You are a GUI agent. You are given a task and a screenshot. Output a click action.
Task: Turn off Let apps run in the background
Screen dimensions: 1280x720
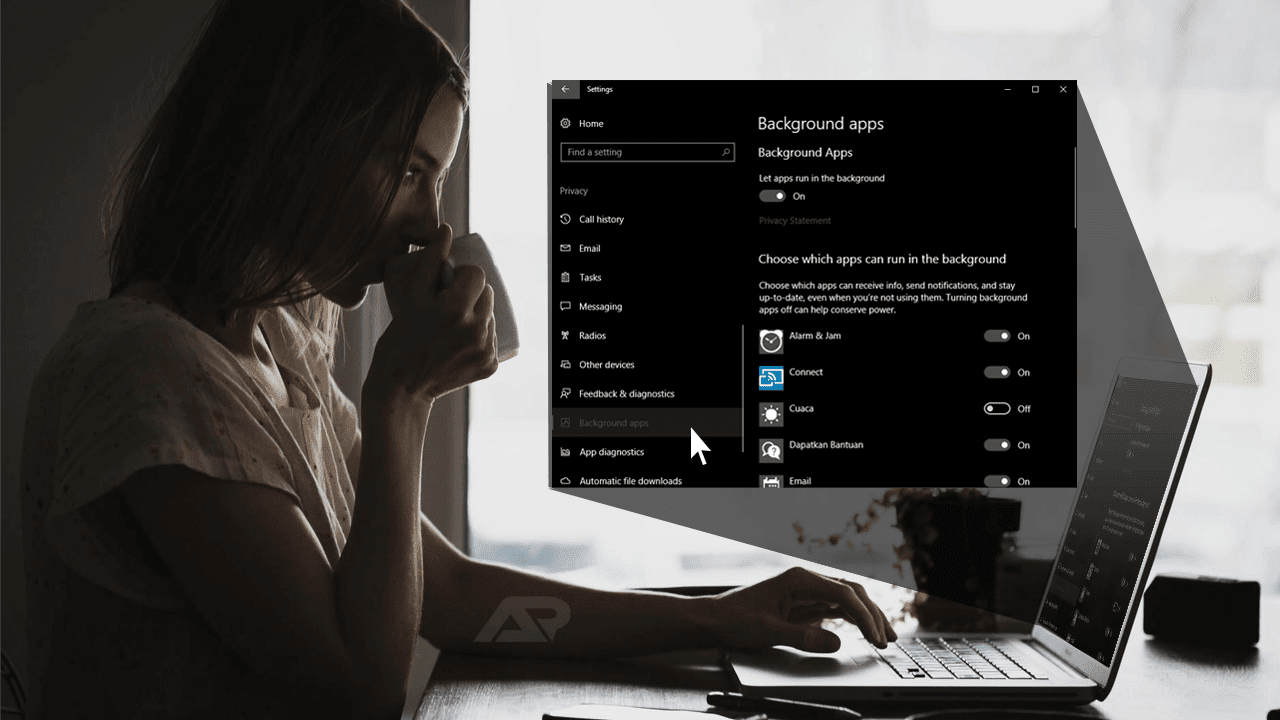(x=772, y=196)
